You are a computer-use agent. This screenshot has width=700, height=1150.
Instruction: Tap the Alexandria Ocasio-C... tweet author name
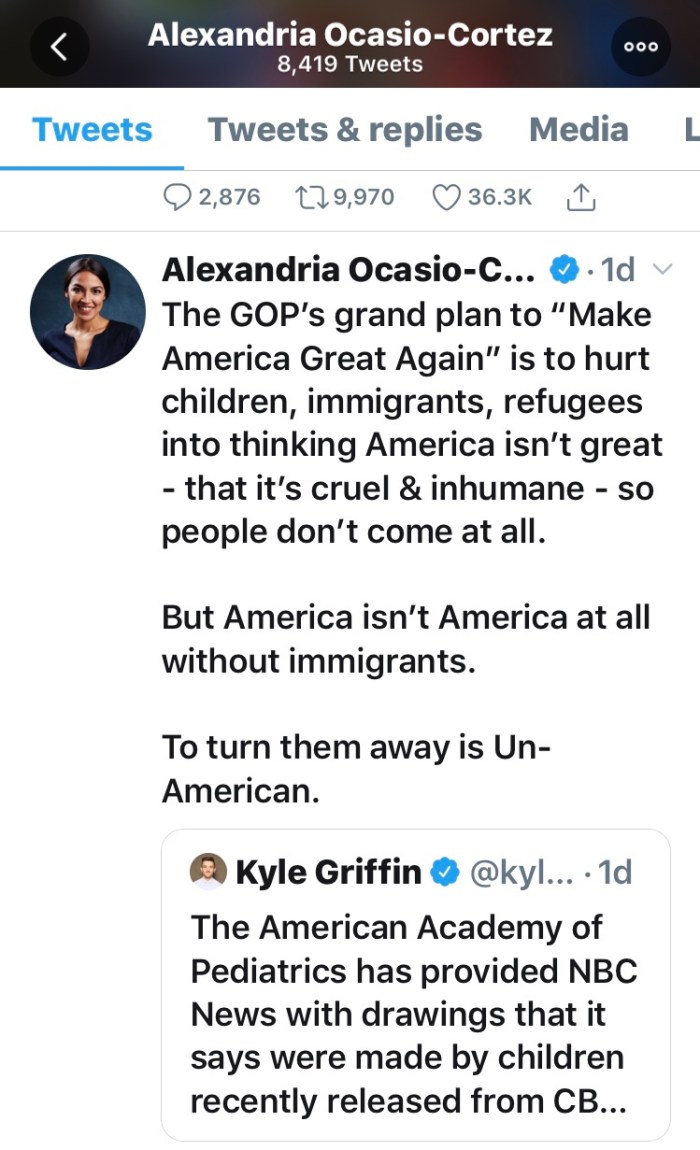[x=350, y=269]
